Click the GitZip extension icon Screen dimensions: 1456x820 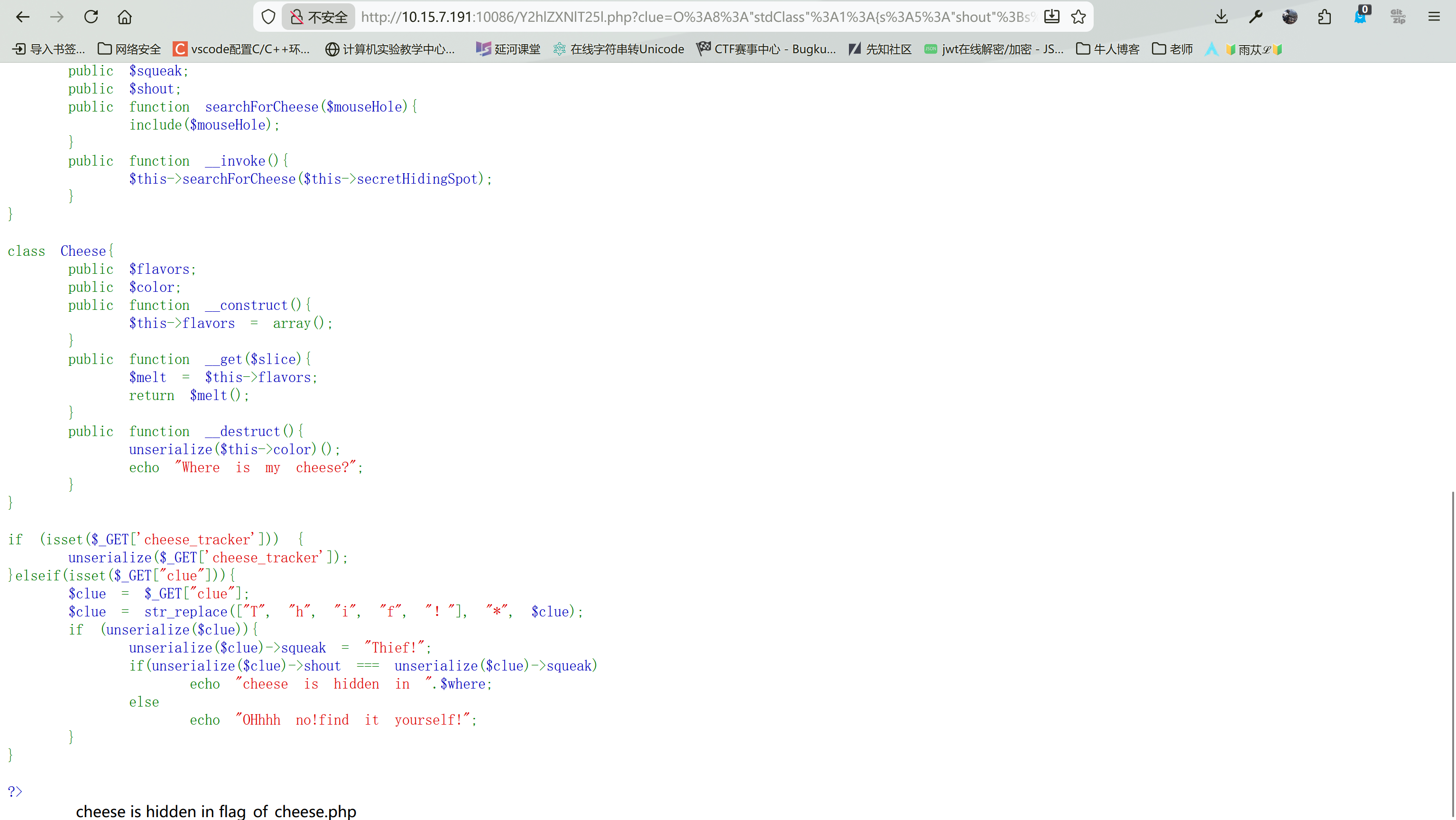pyautogui.click(x=1397, y=17)
